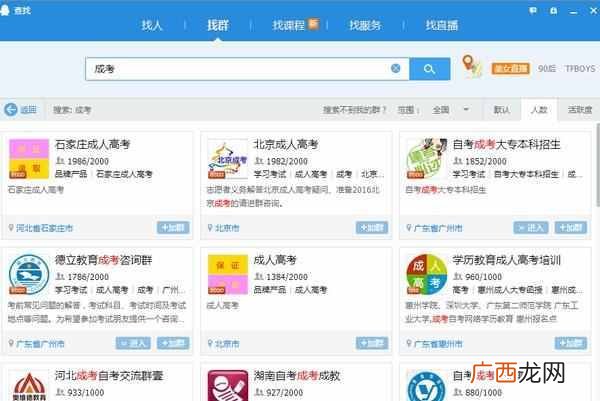Viewport: 600px width, 401px height.
Task: Expand the 全国 range dropdown
Action: point(450,110)
